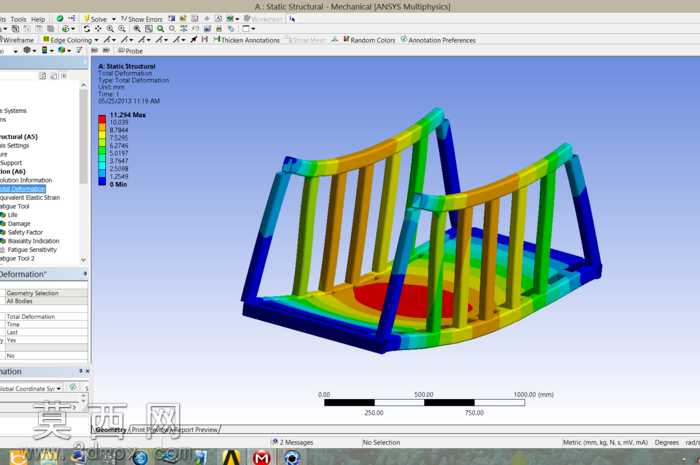Open Annotation Preferences

tap(438, 40)
